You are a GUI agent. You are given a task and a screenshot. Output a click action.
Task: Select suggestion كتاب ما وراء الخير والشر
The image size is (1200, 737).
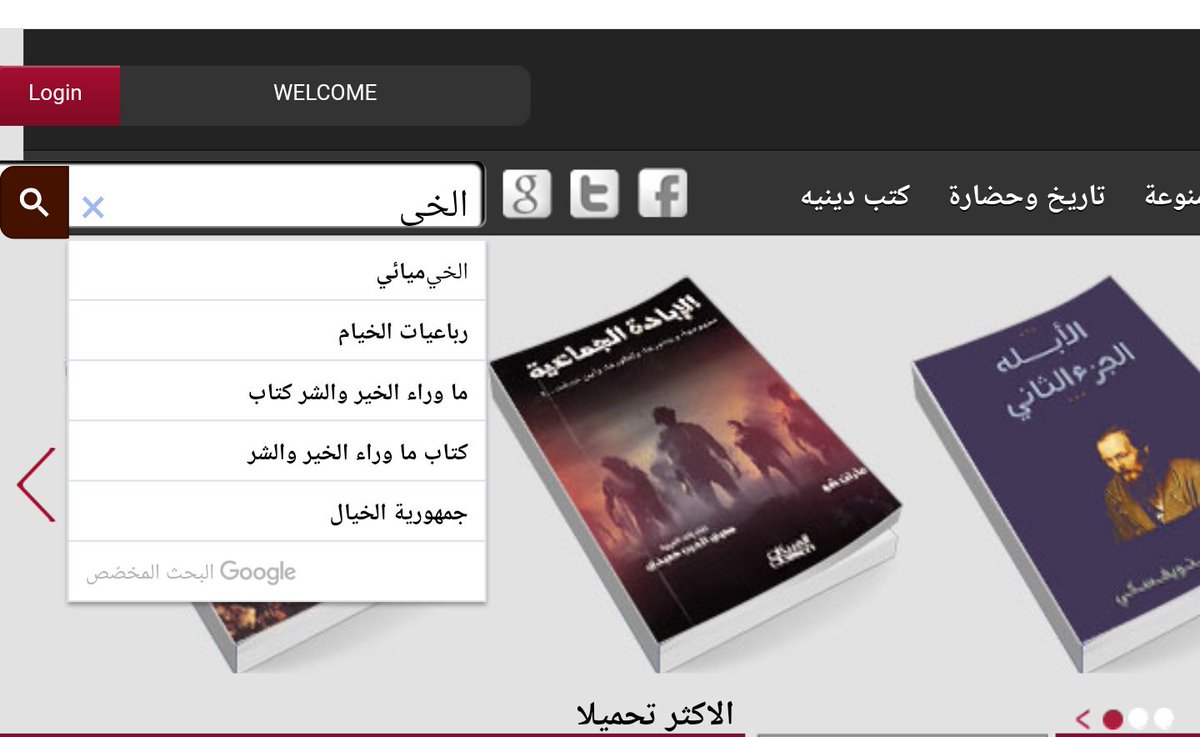coord(277,451)
